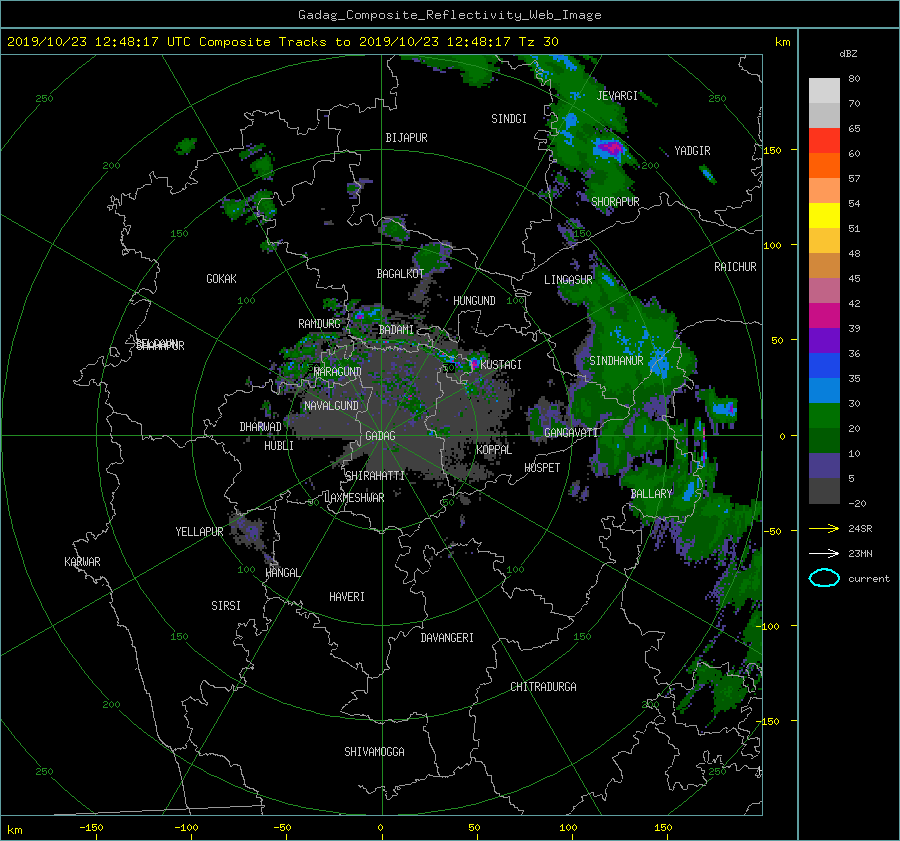This screenshot has width=900, height=841.
Task: Click the HANGAL city label
Action: click(282, 573)
